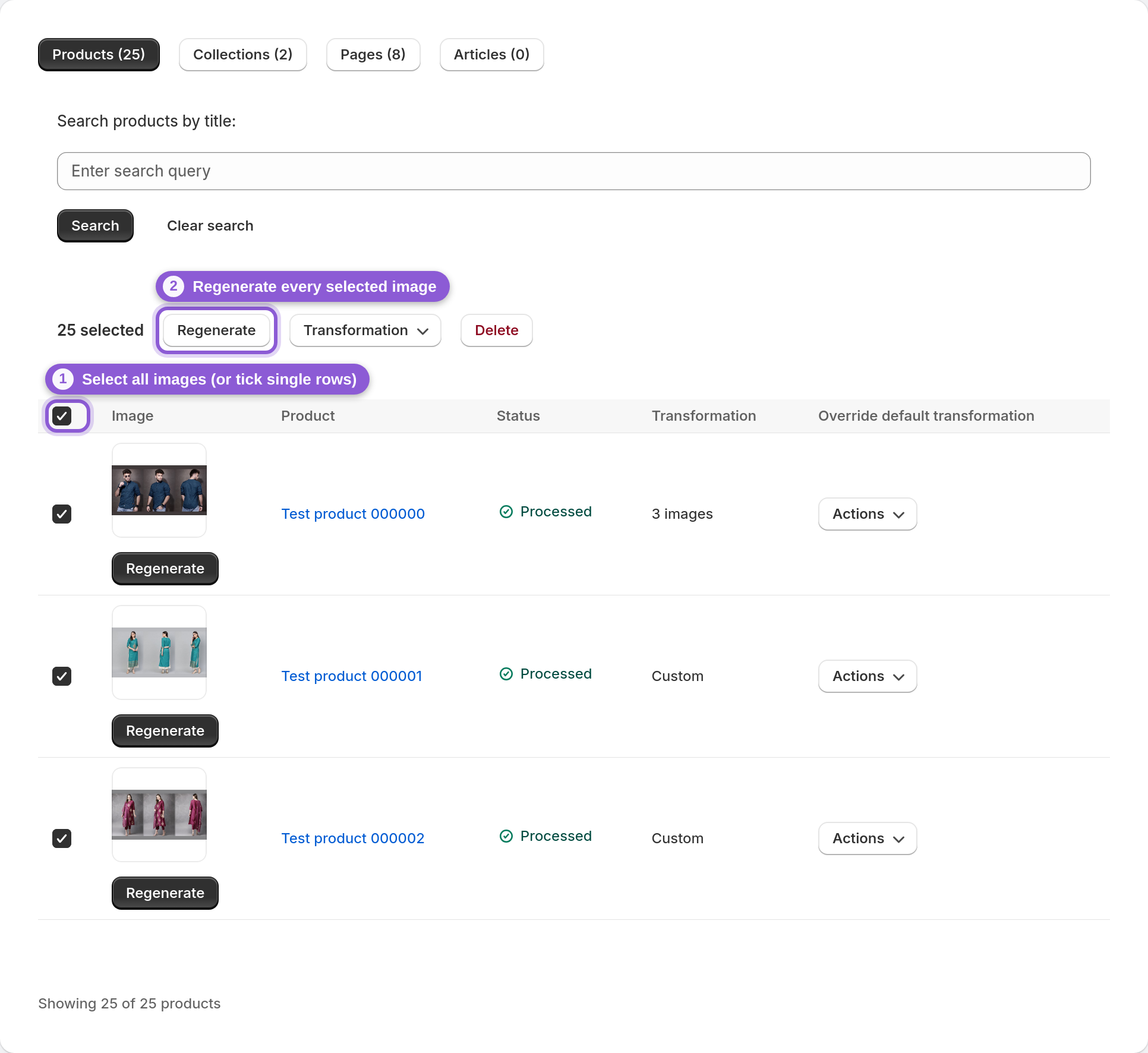Click the Transformation column header
The height and width of the screenshot is (1053, 1148).
pyautogui.click(x=704, y=416)
